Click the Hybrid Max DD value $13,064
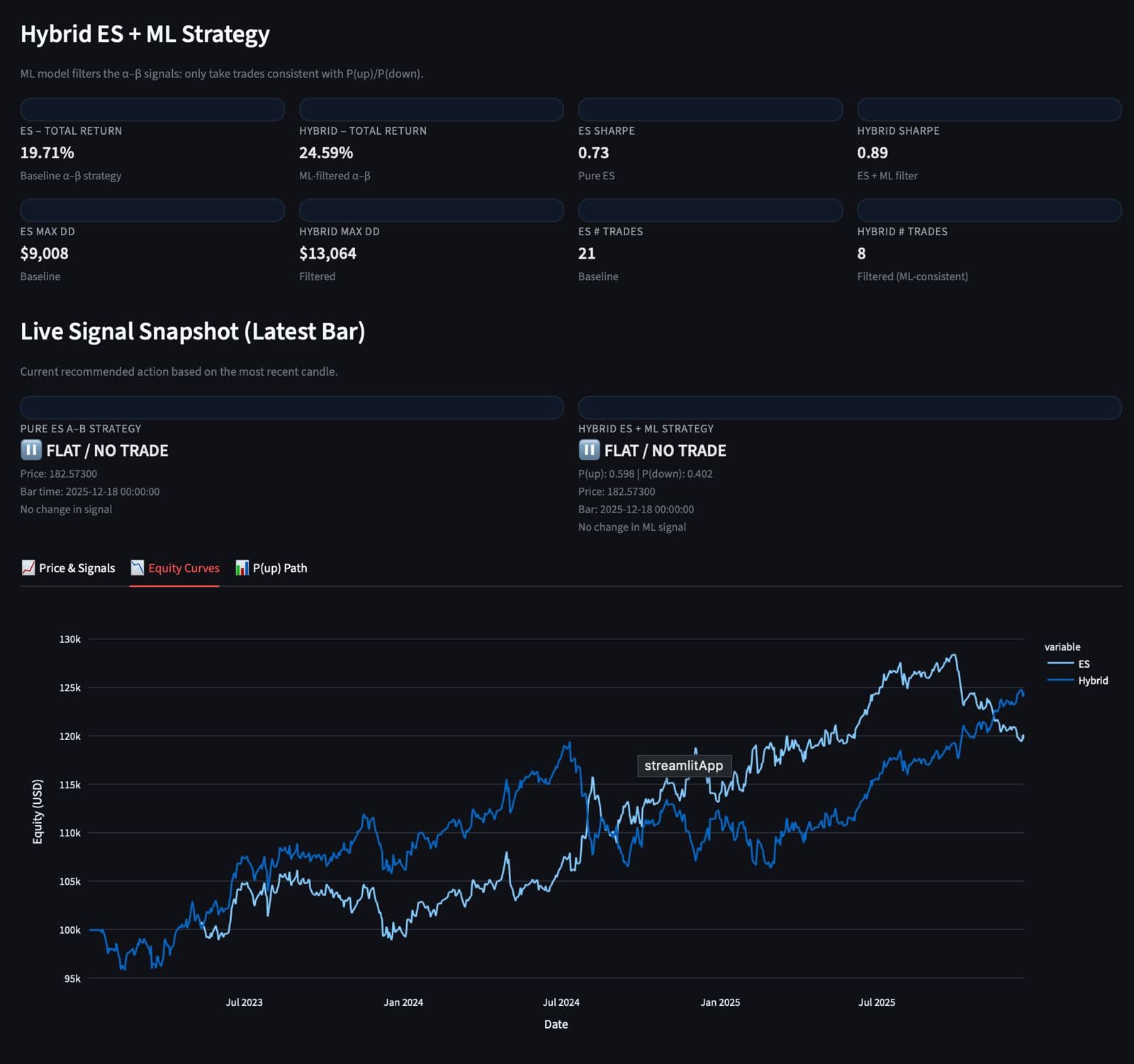The image size is (1134, 1064). [x=327, y=253]
